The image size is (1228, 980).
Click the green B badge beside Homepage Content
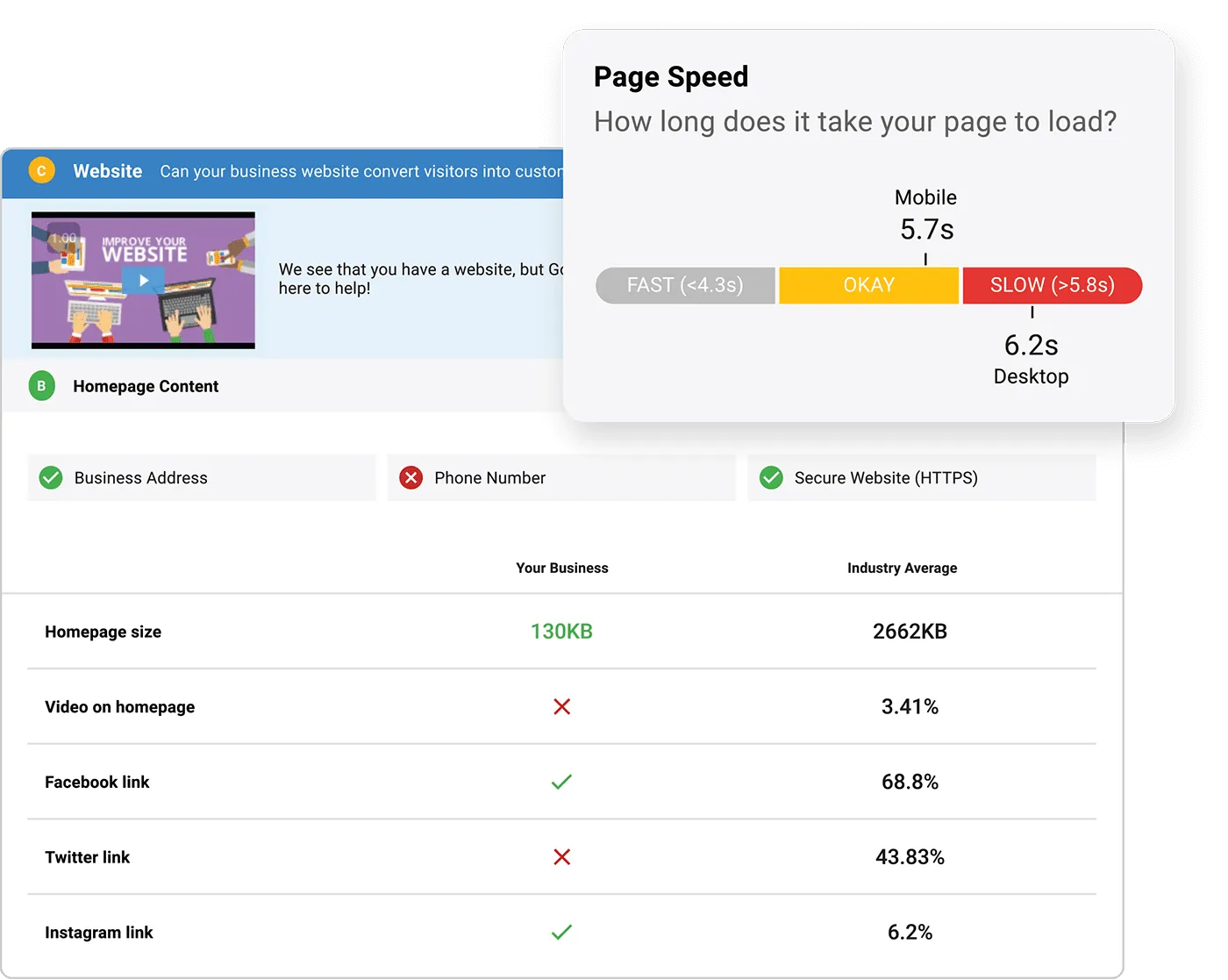[41, 385]
